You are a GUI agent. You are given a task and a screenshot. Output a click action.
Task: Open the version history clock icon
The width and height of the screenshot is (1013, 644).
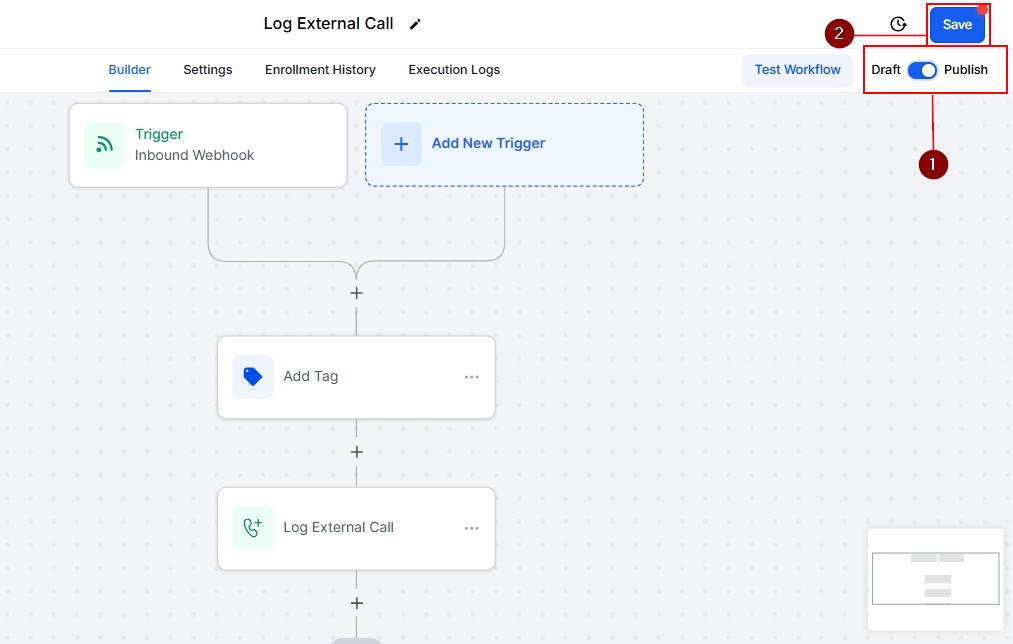[x=898, y=25]
